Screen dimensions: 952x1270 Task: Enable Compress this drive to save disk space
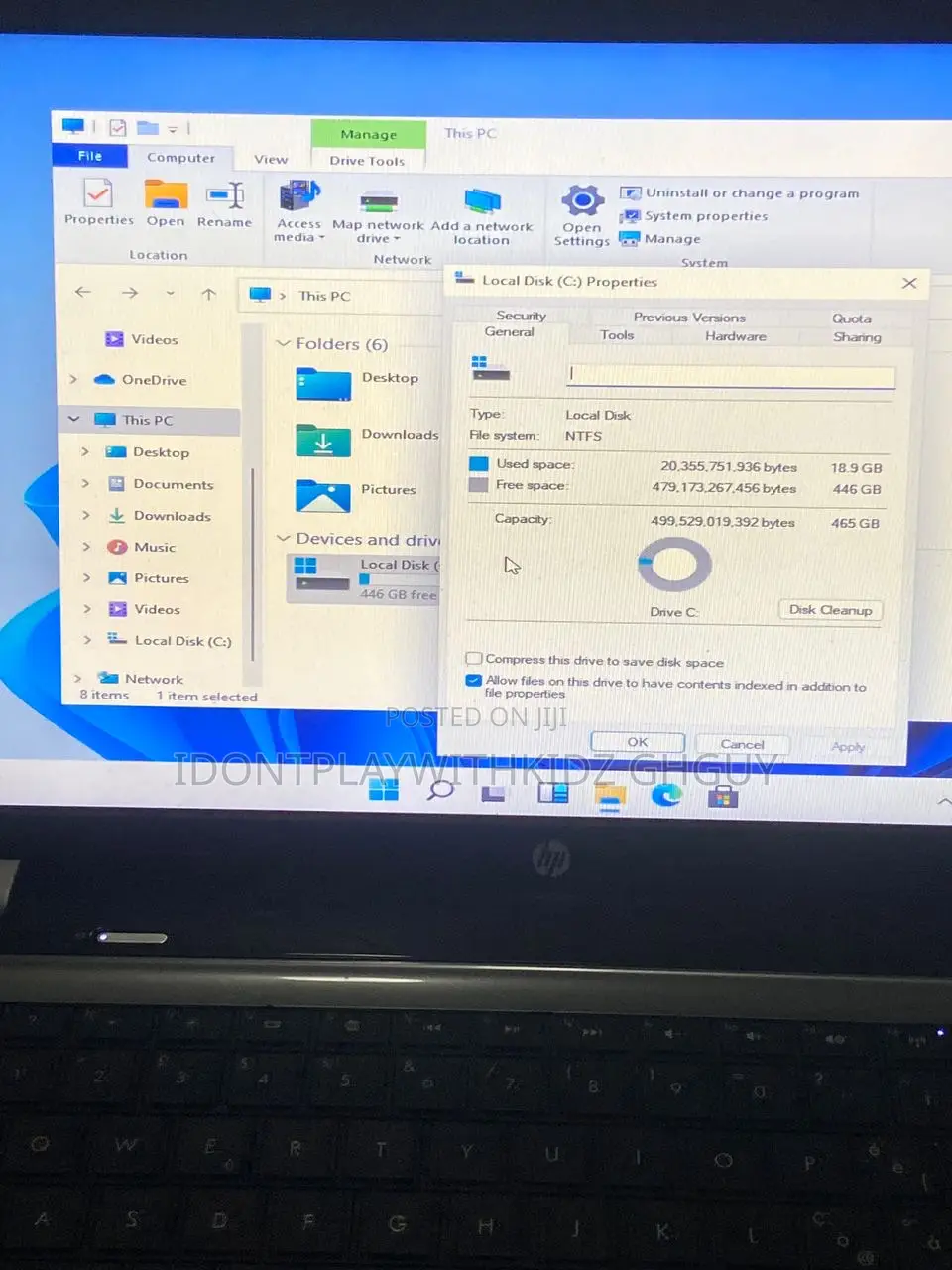coord(474,658)
